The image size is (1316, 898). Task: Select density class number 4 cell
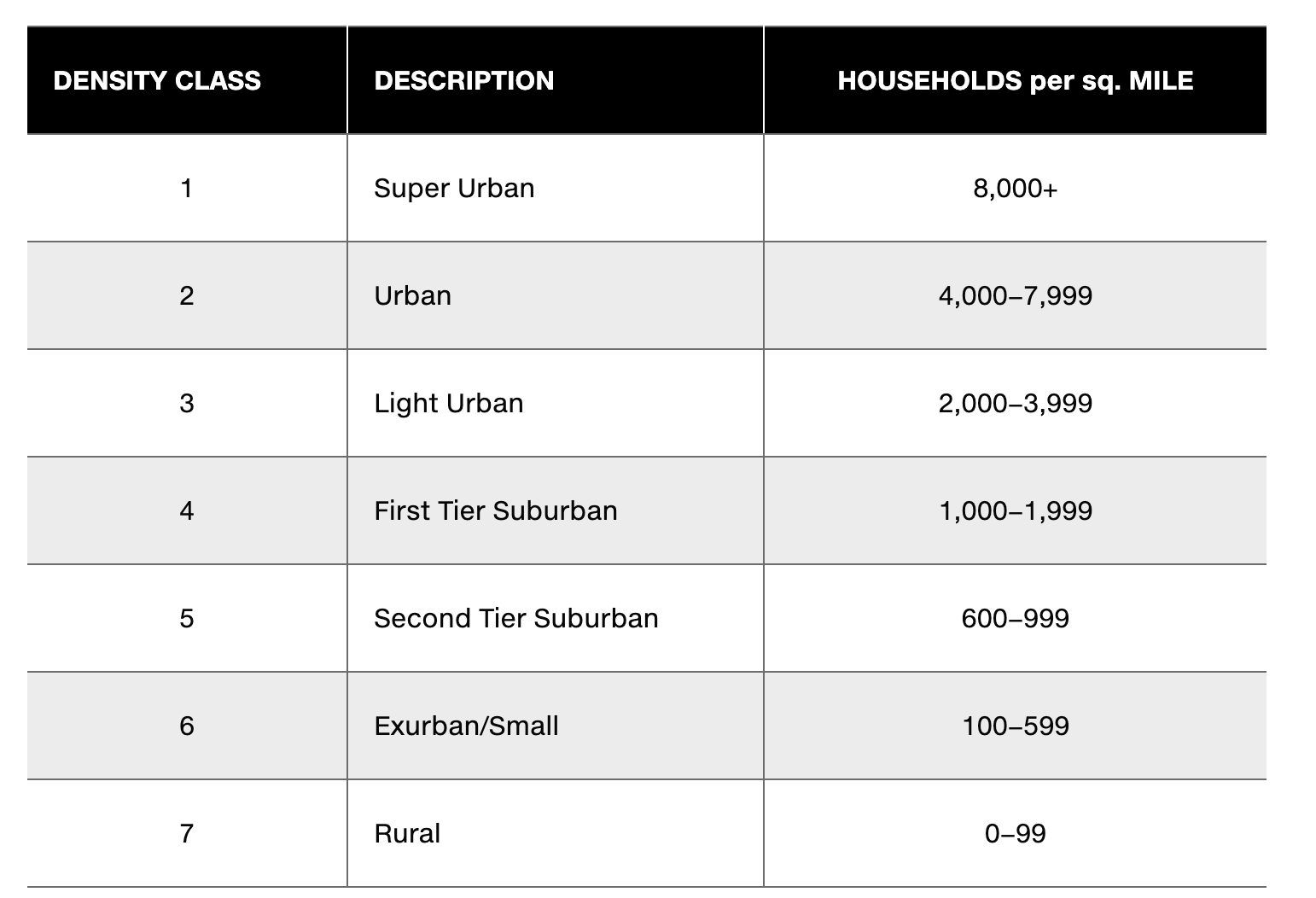pos(187,510)
